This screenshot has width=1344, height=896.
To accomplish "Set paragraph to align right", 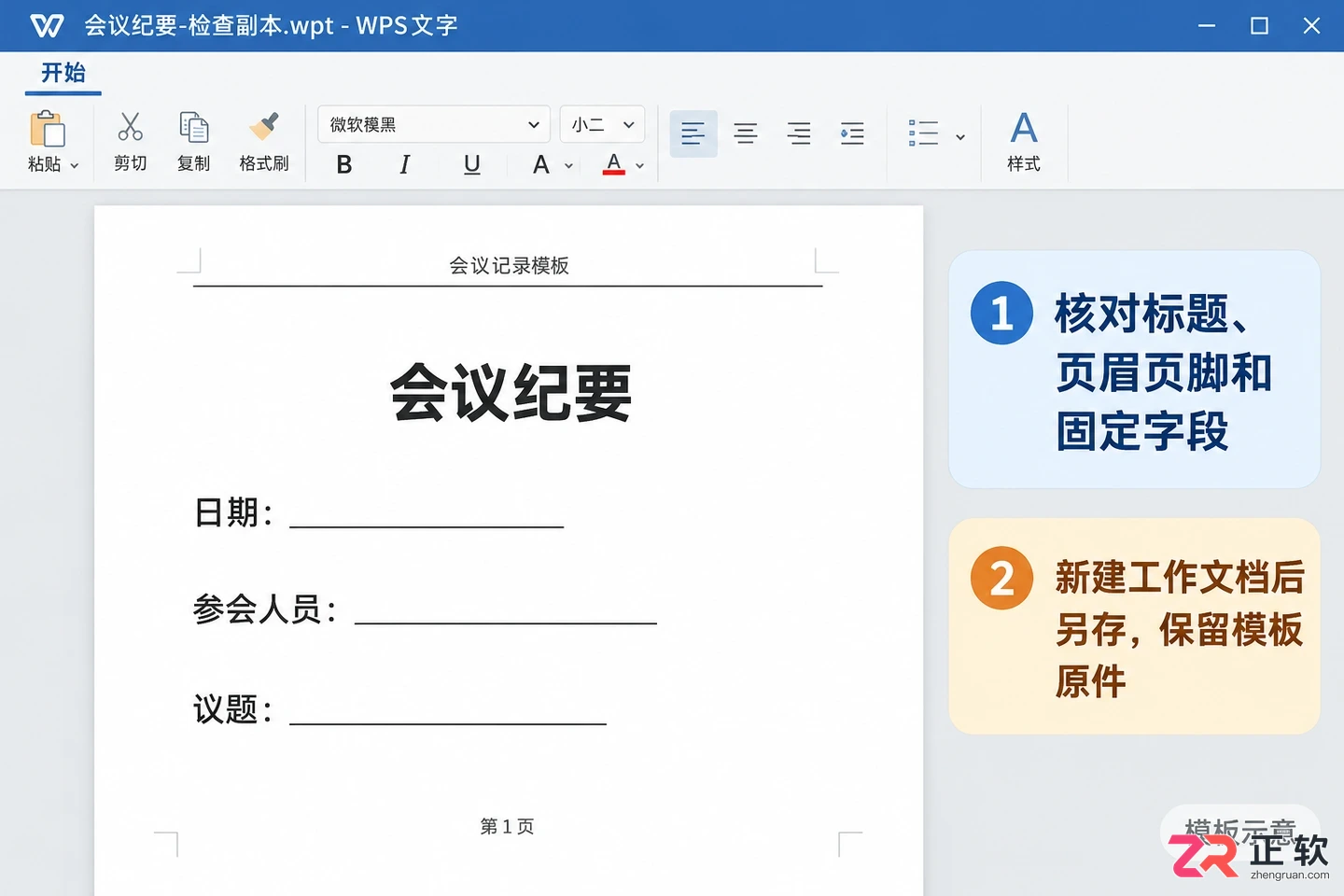I will [x=799, y=133].
